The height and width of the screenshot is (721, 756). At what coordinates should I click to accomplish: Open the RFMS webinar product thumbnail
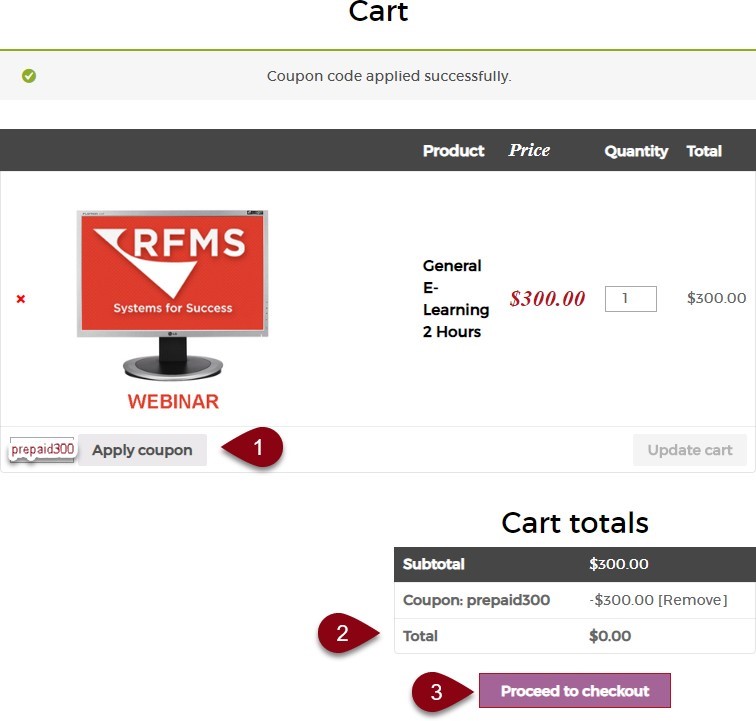[173, 310]
